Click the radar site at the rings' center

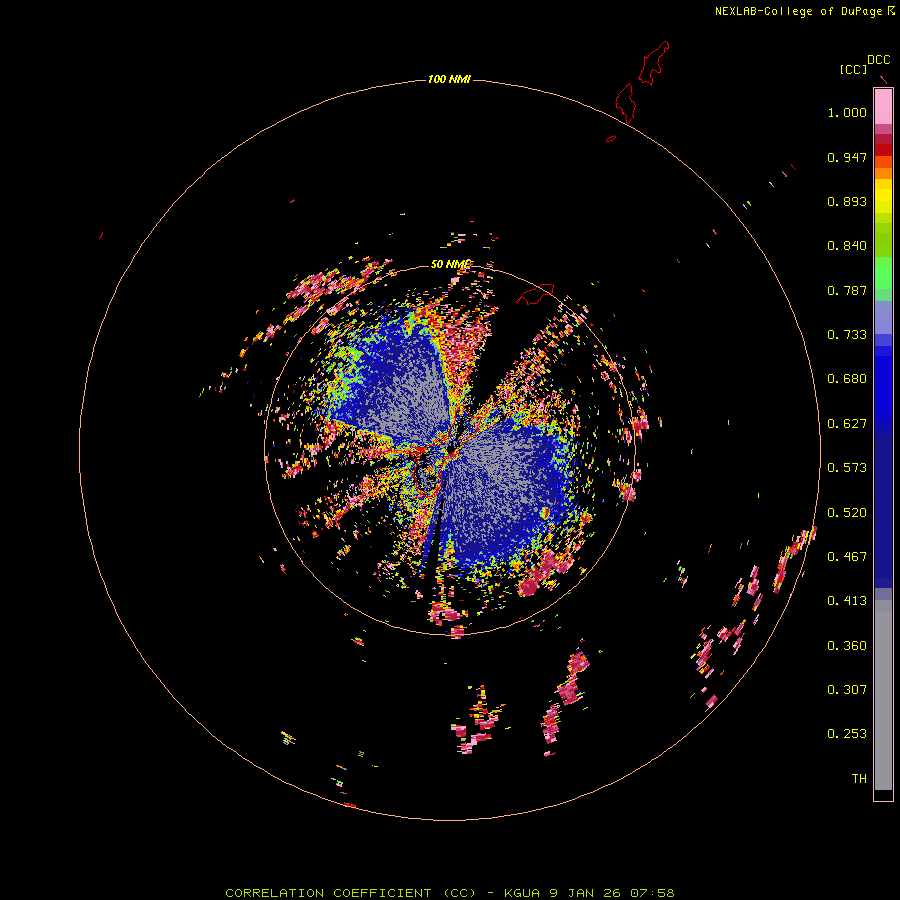pyautogui.click(x=450, y=451)
